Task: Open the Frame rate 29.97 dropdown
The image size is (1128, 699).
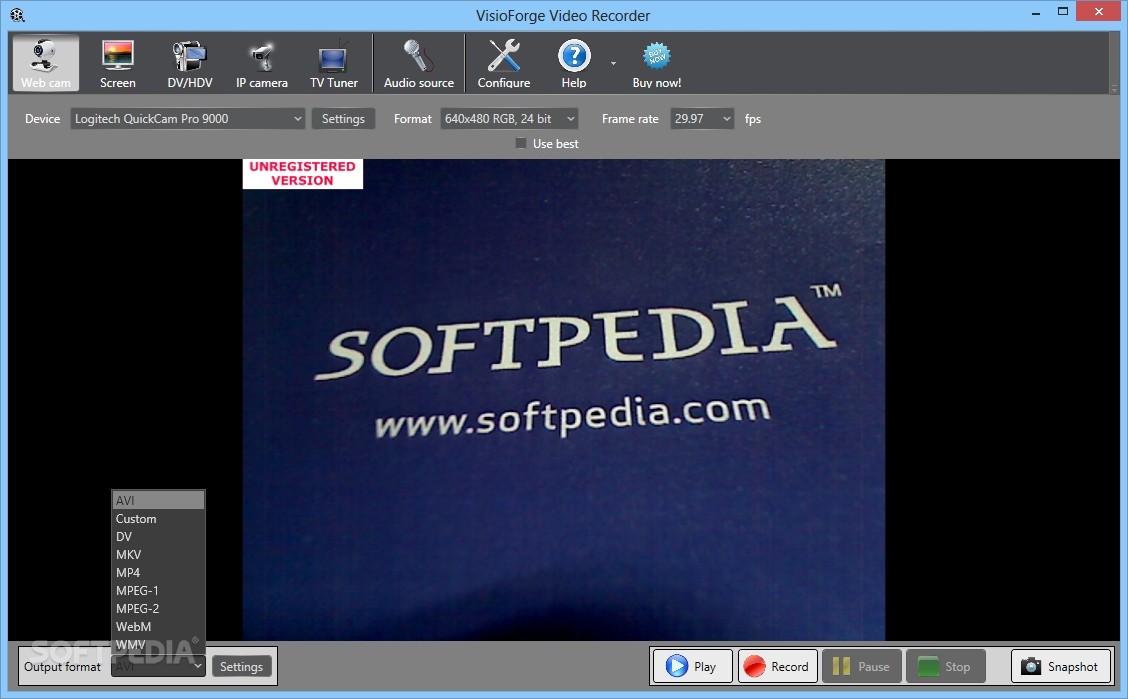Action: click(701, 119)
